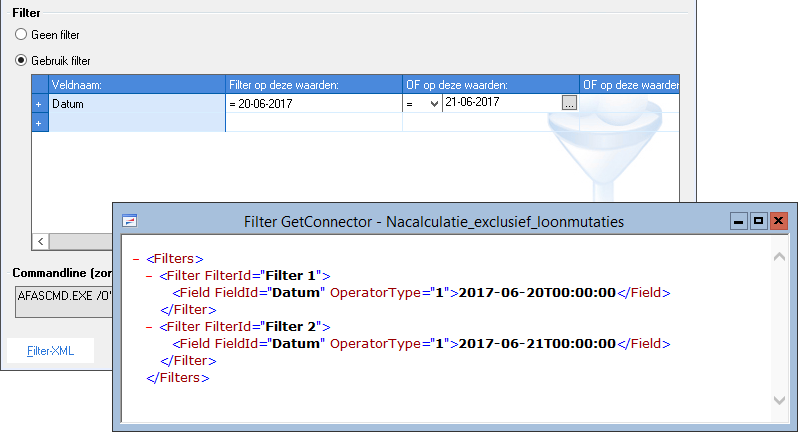
Task: Click the 21-06-2017 date input field
Action: (x=502, y=102)
